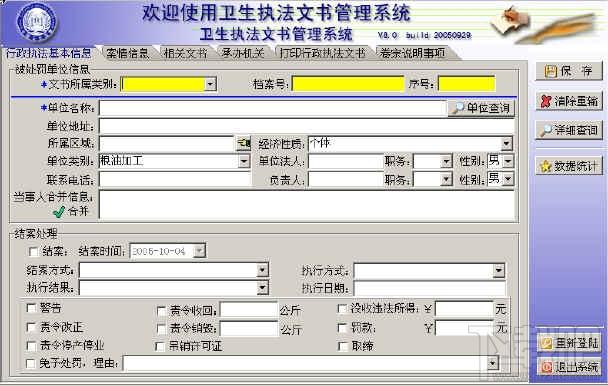Toggle the 结案 checkbox
Image resolution: width=608 pixels, height=386 pixels.
[x=33, y=252]
